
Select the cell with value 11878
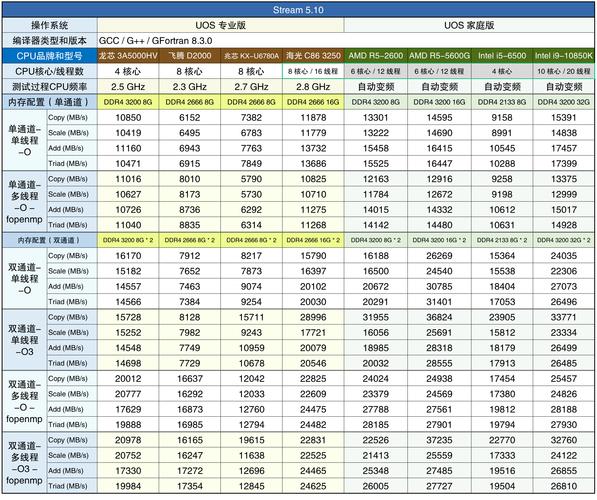(313, 117)
